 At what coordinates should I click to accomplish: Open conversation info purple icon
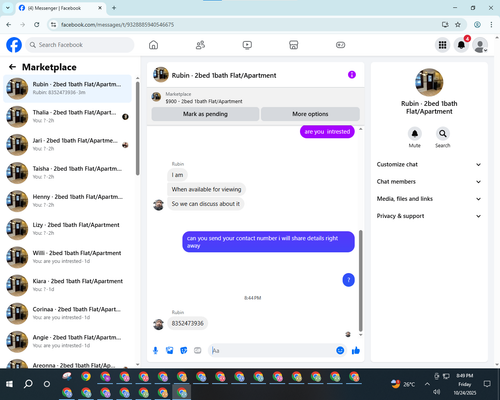(352, 75)
